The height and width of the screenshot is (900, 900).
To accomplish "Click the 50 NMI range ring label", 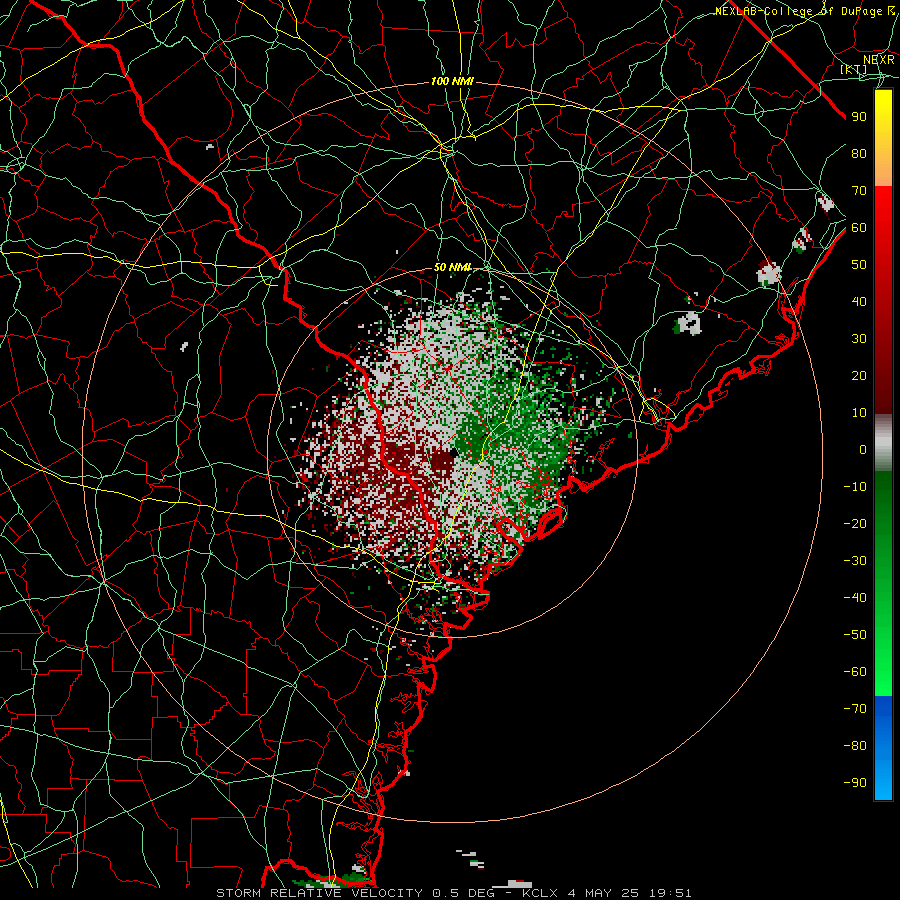I will [x=452, y=267].
